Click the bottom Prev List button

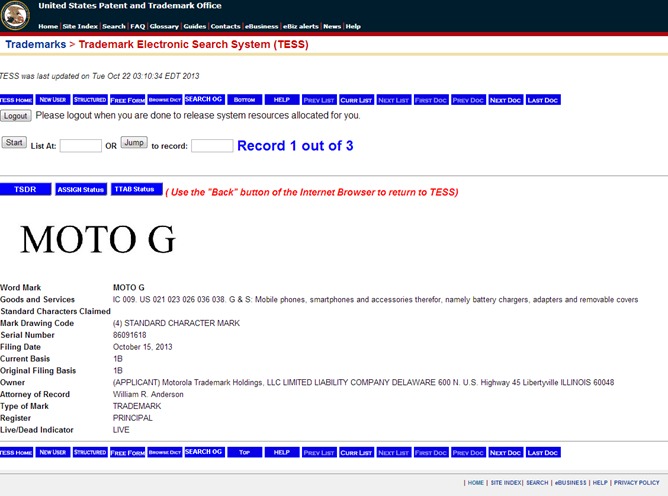[319, 452]
